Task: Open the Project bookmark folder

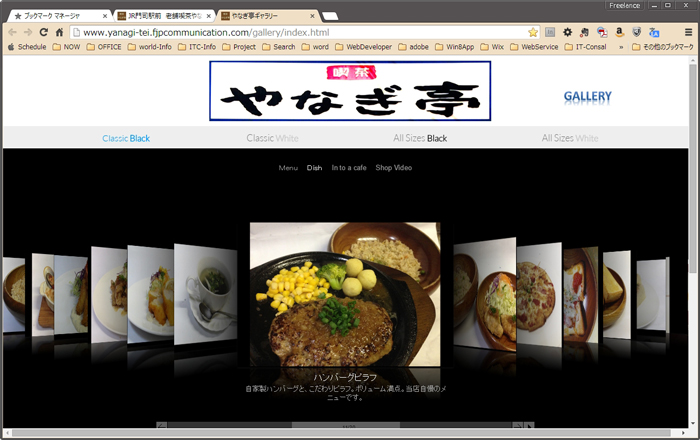Action: coord(239,47)
